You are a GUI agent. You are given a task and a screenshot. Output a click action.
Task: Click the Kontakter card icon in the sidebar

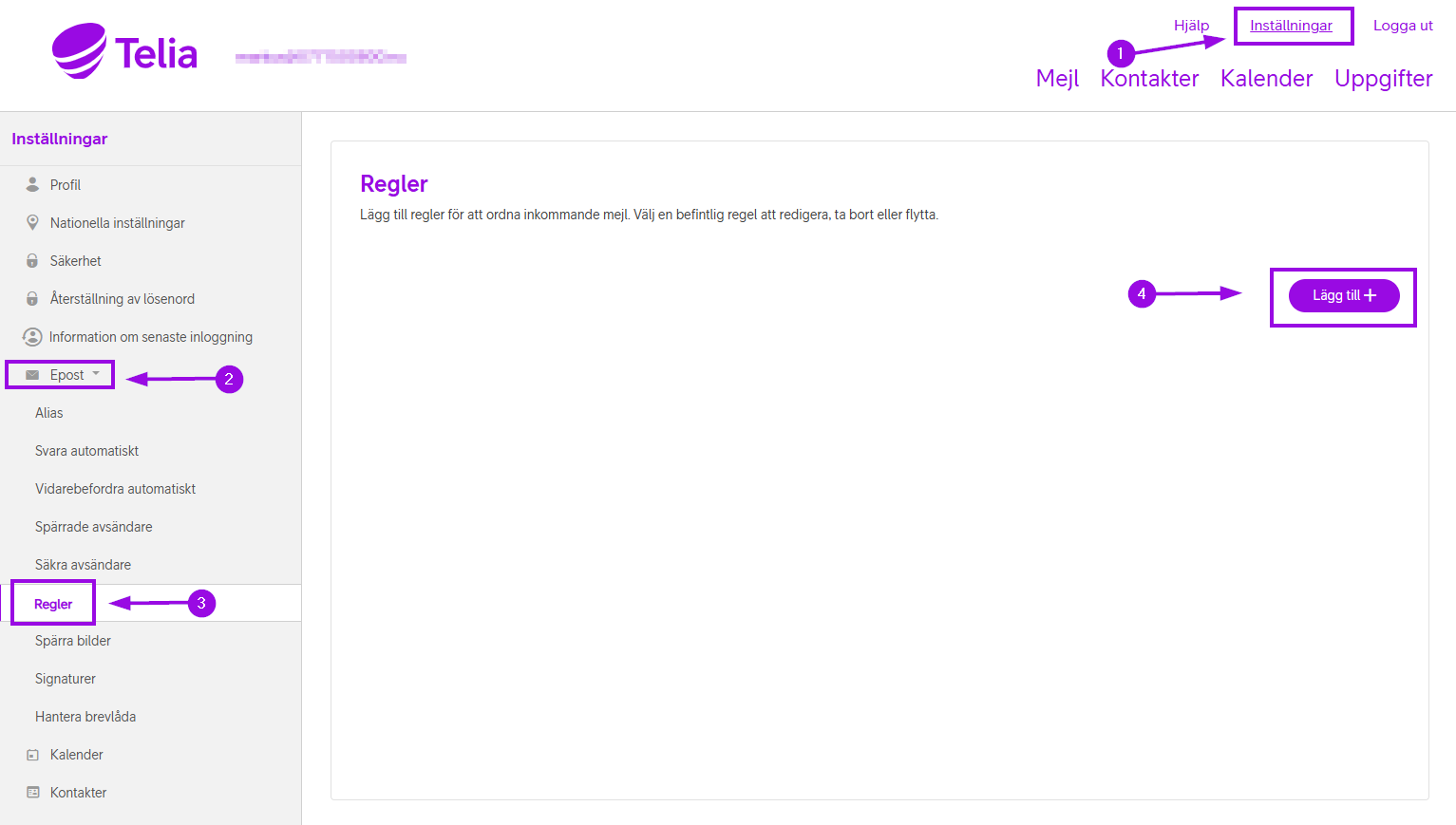(32, 793)
